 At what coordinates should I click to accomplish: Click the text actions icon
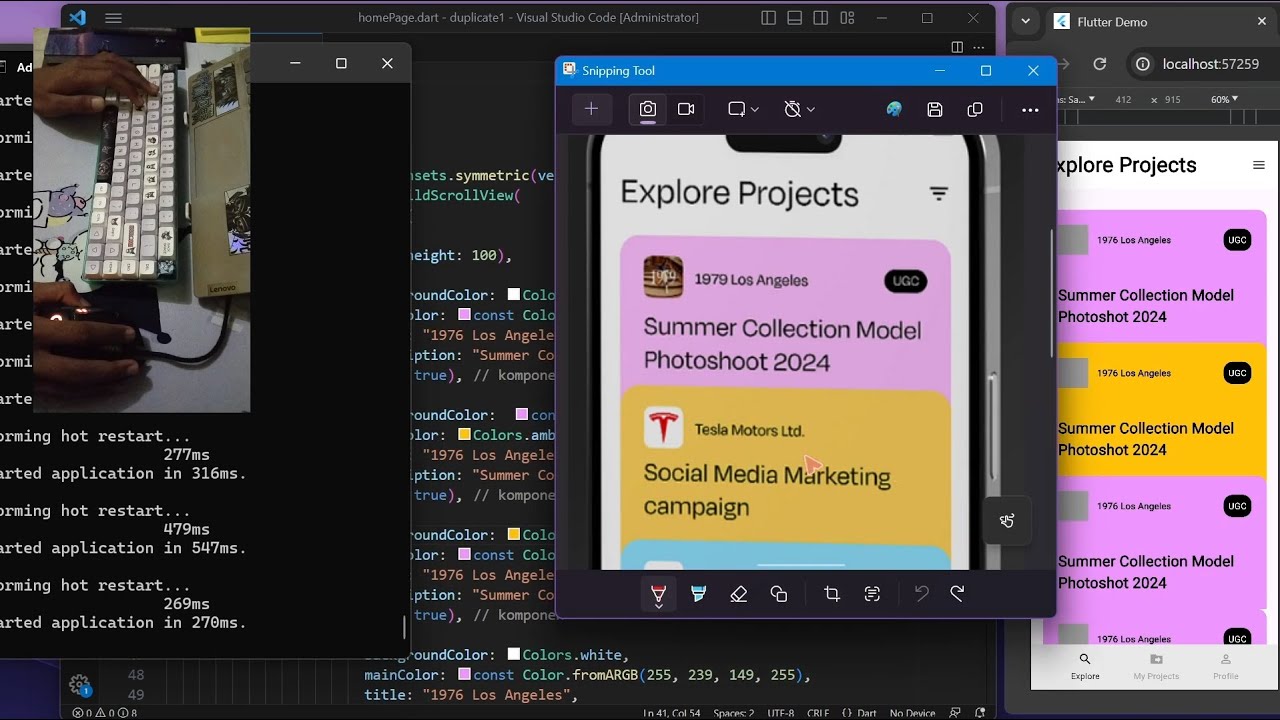[x=872, y=594]
